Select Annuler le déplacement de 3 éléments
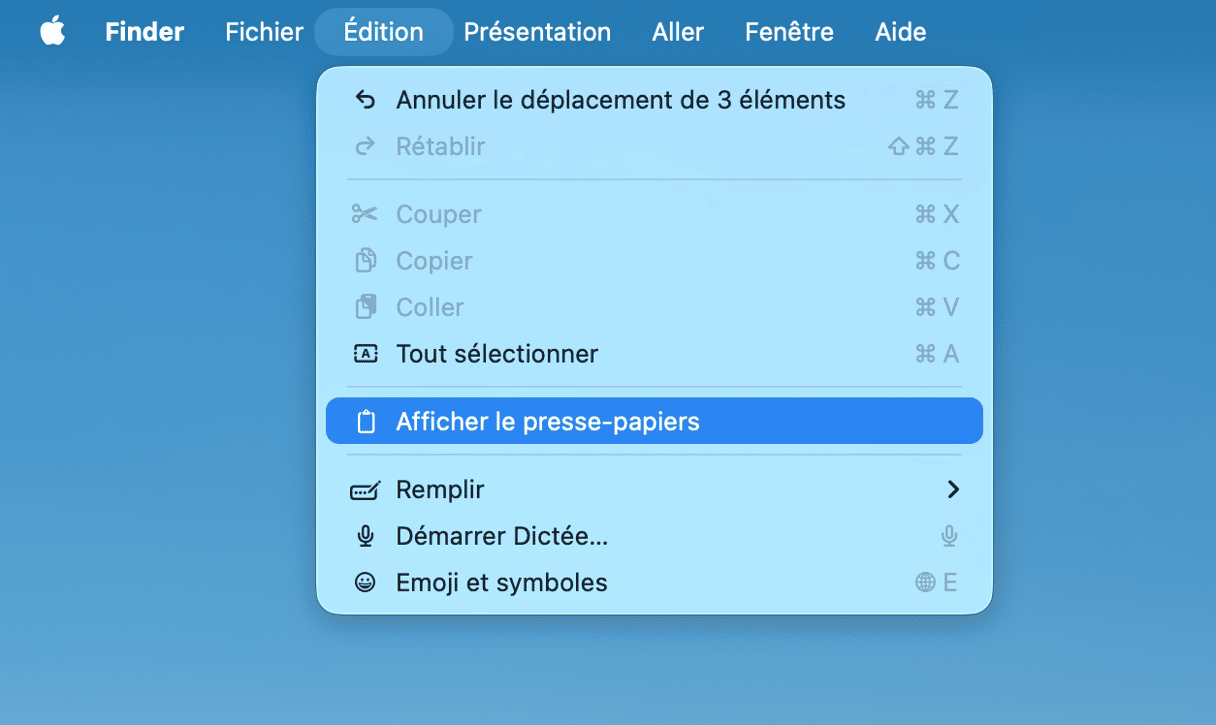The width and height of the screenshot is (1216, 725). pos(620,100)
